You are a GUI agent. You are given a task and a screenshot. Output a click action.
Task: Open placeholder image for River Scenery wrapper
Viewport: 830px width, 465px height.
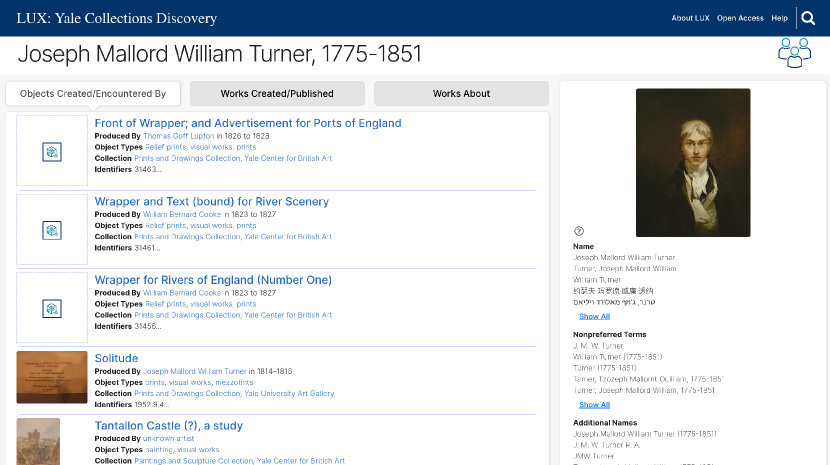52,229
